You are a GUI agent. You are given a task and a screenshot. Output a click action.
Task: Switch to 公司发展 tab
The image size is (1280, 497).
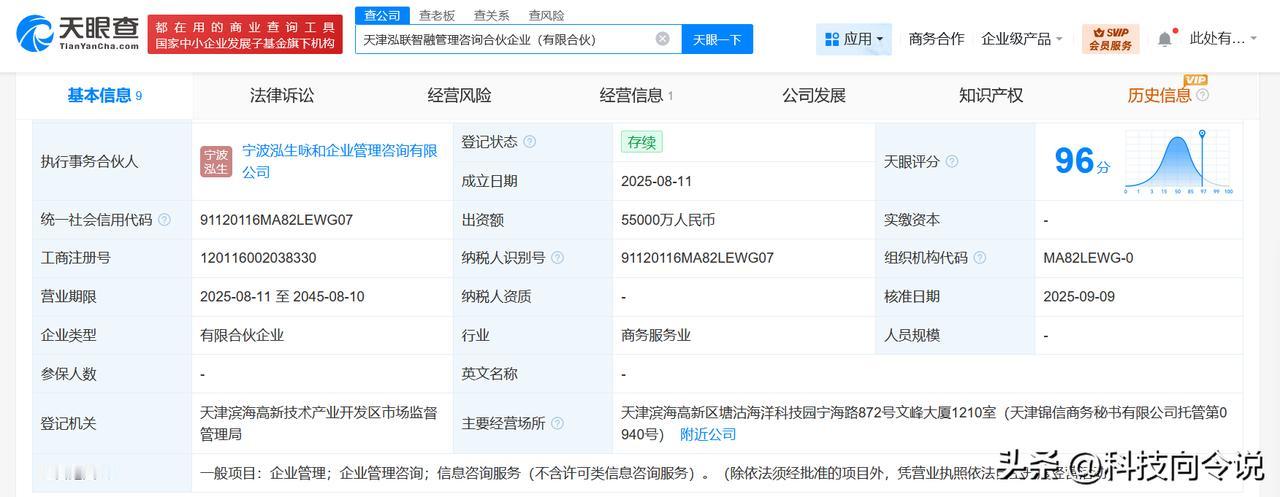pyautogui.click(x=814, y=95)
